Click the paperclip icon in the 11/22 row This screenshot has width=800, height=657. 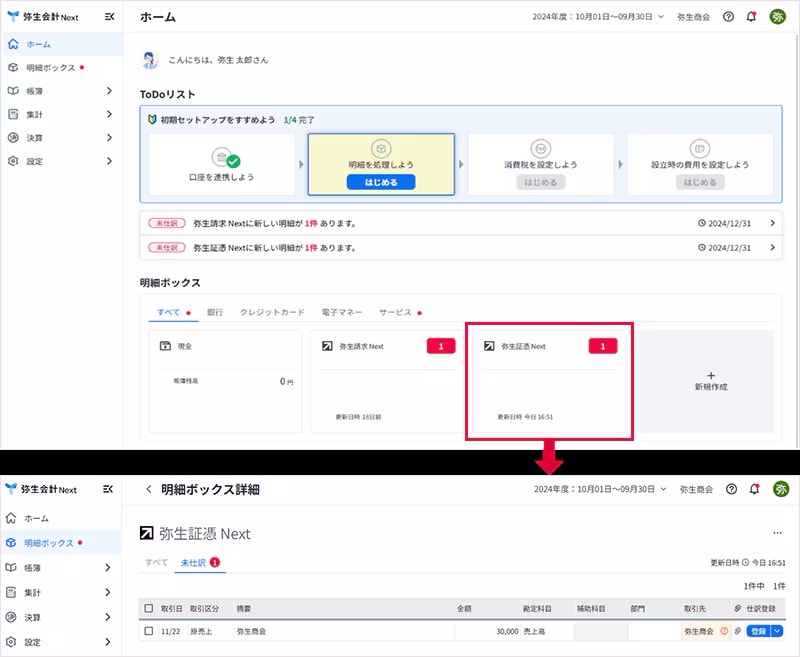click(x=737, y=632)
